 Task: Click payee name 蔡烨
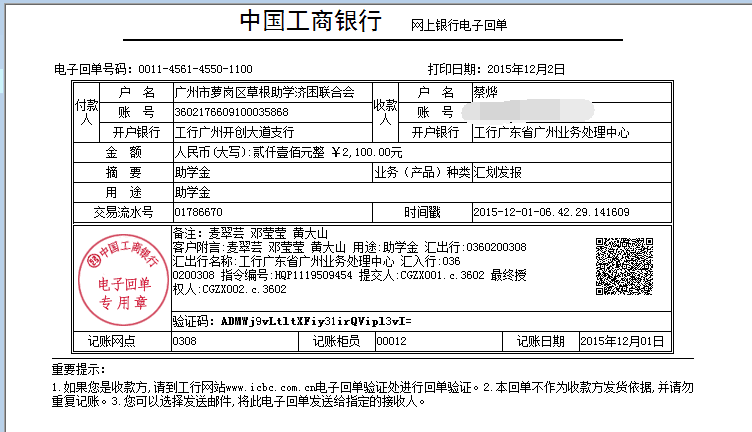click(x=485, y=92)
